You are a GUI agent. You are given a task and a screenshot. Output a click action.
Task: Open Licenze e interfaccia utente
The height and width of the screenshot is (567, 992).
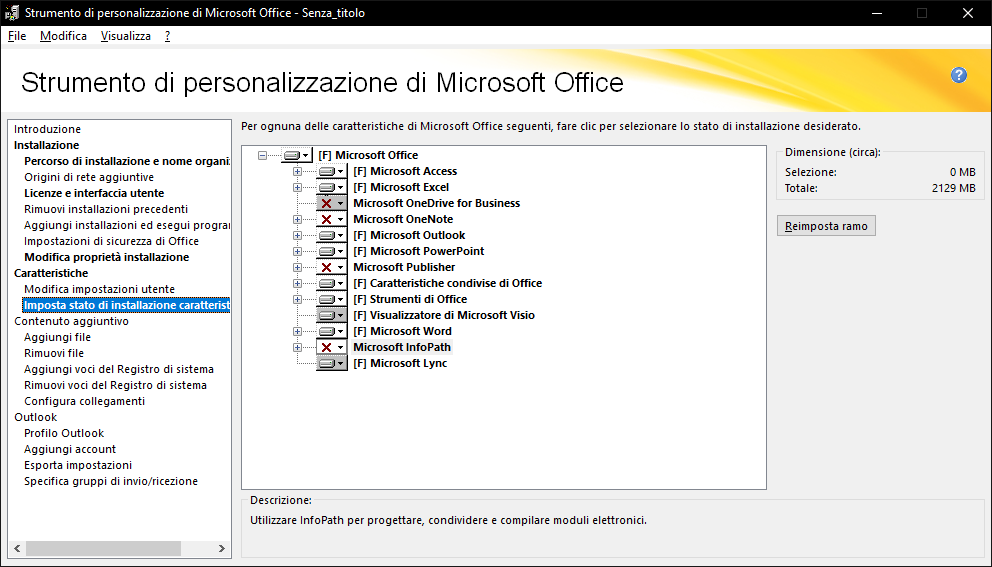[94, 193]
